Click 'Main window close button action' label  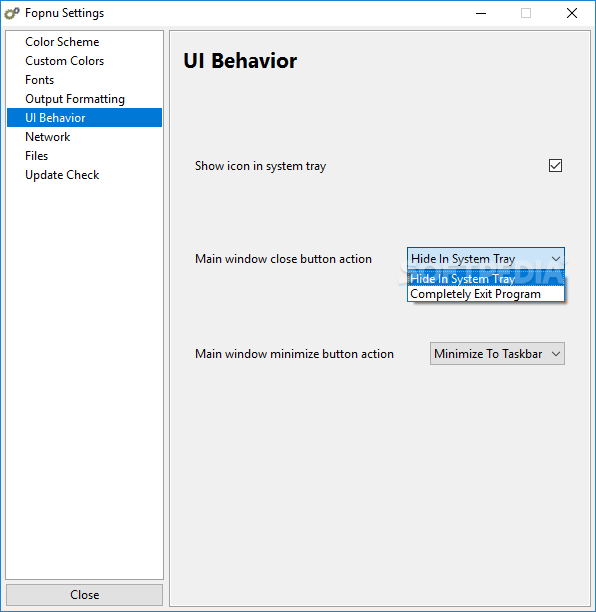click(x=283, y=259)
